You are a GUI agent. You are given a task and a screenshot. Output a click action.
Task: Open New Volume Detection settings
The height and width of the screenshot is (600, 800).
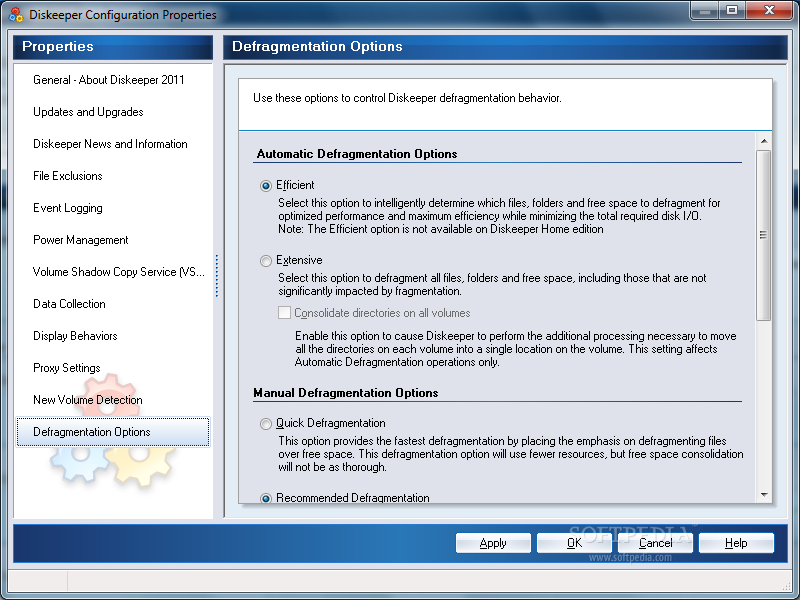coord(88,400)
